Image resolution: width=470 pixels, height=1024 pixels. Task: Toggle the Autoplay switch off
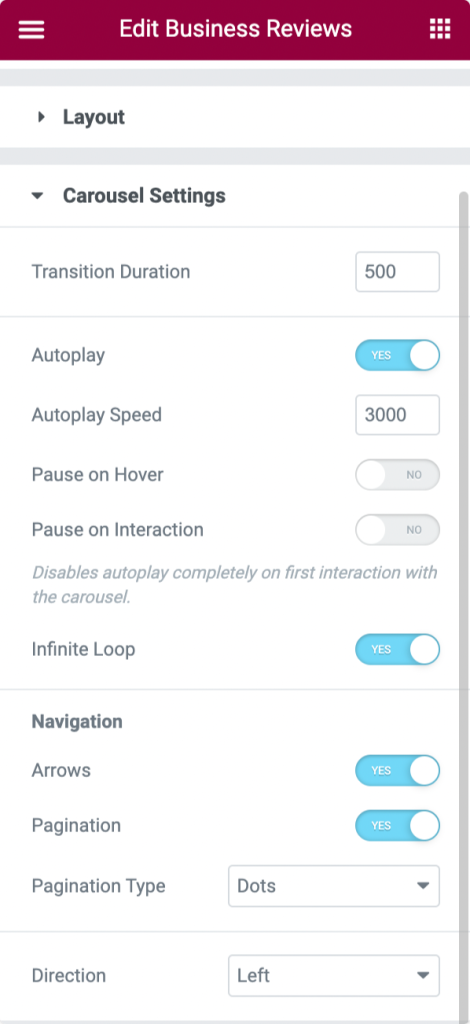pyautogui.click(x=398, y=355)
